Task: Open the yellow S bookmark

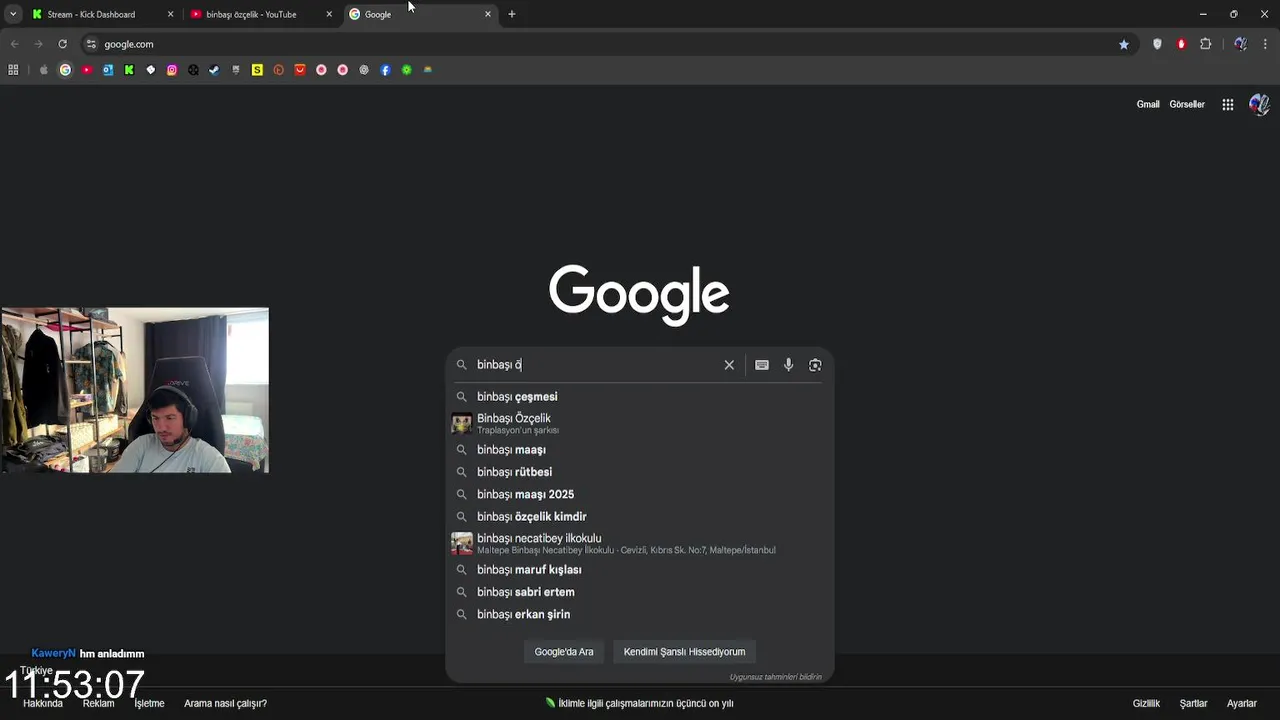Action: tap(257, 70)
